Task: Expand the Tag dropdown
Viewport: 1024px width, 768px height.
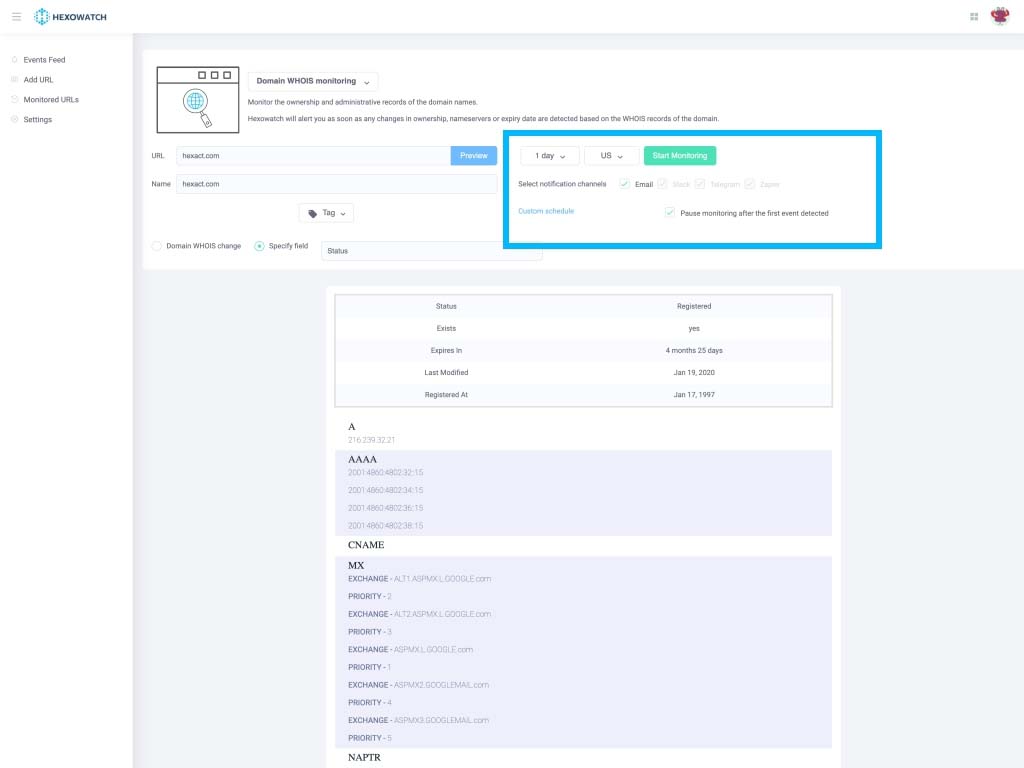Action: point(327,213)
